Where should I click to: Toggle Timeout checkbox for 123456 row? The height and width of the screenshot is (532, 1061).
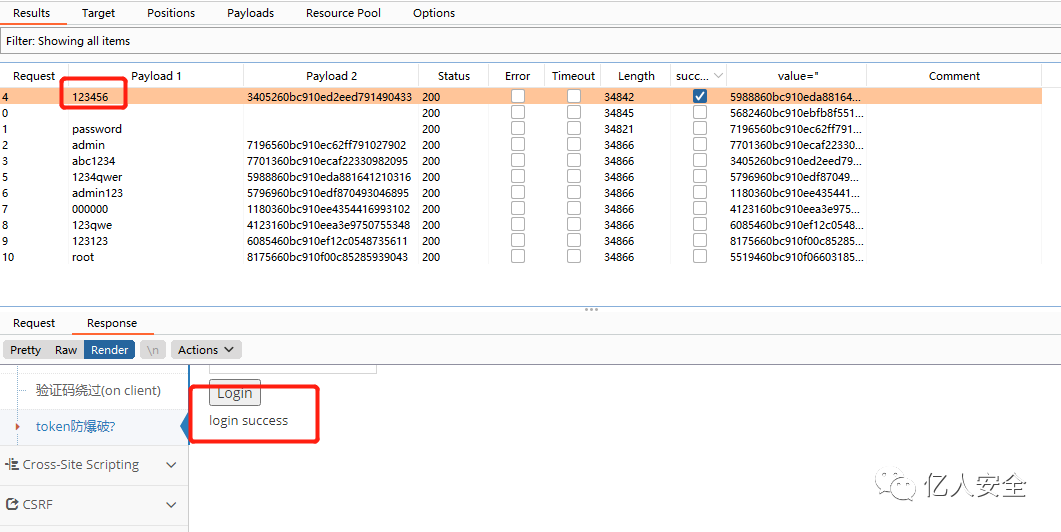(x=574, y=97)
